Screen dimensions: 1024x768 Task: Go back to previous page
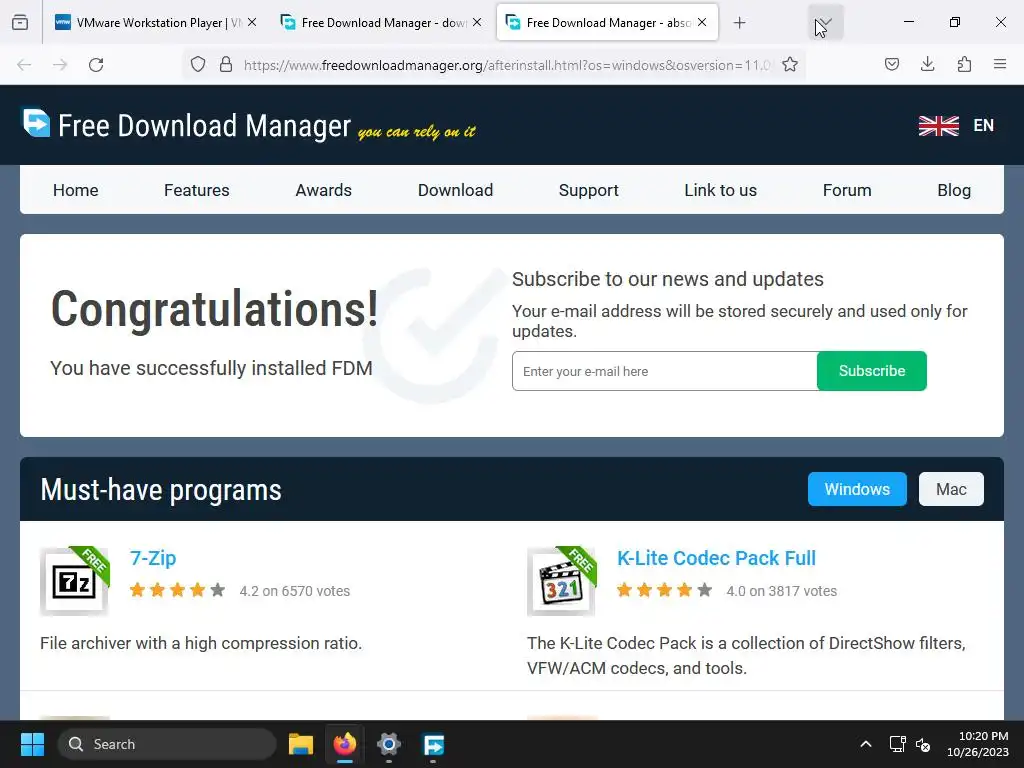24,65
